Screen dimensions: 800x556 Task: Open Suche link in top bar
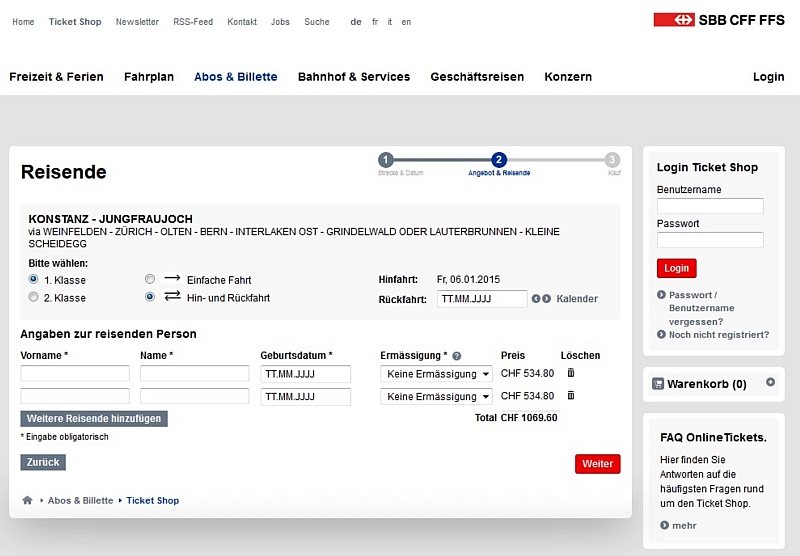317,22
